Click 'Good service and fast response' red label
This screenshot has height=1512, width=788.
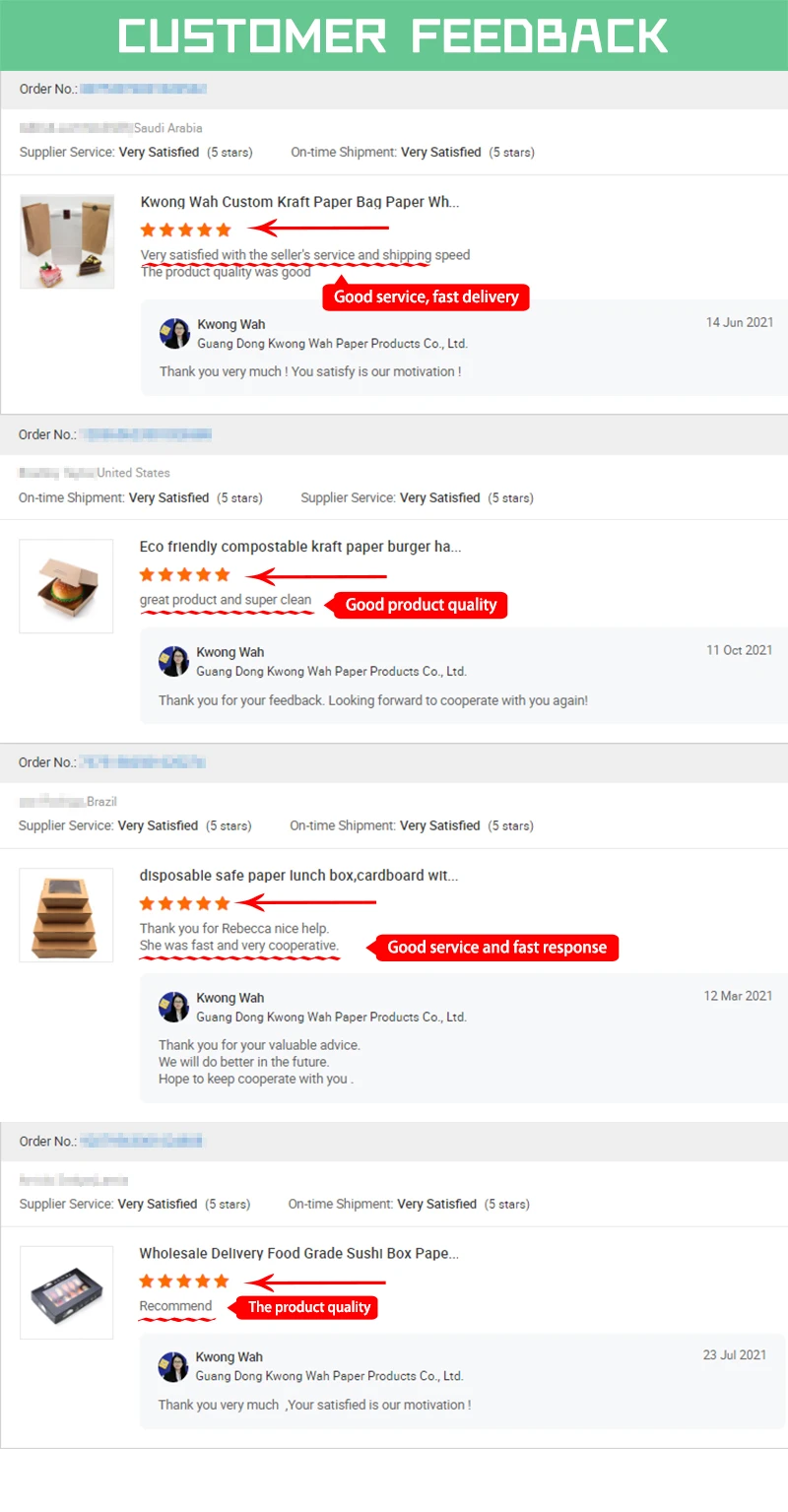point(496,948)
